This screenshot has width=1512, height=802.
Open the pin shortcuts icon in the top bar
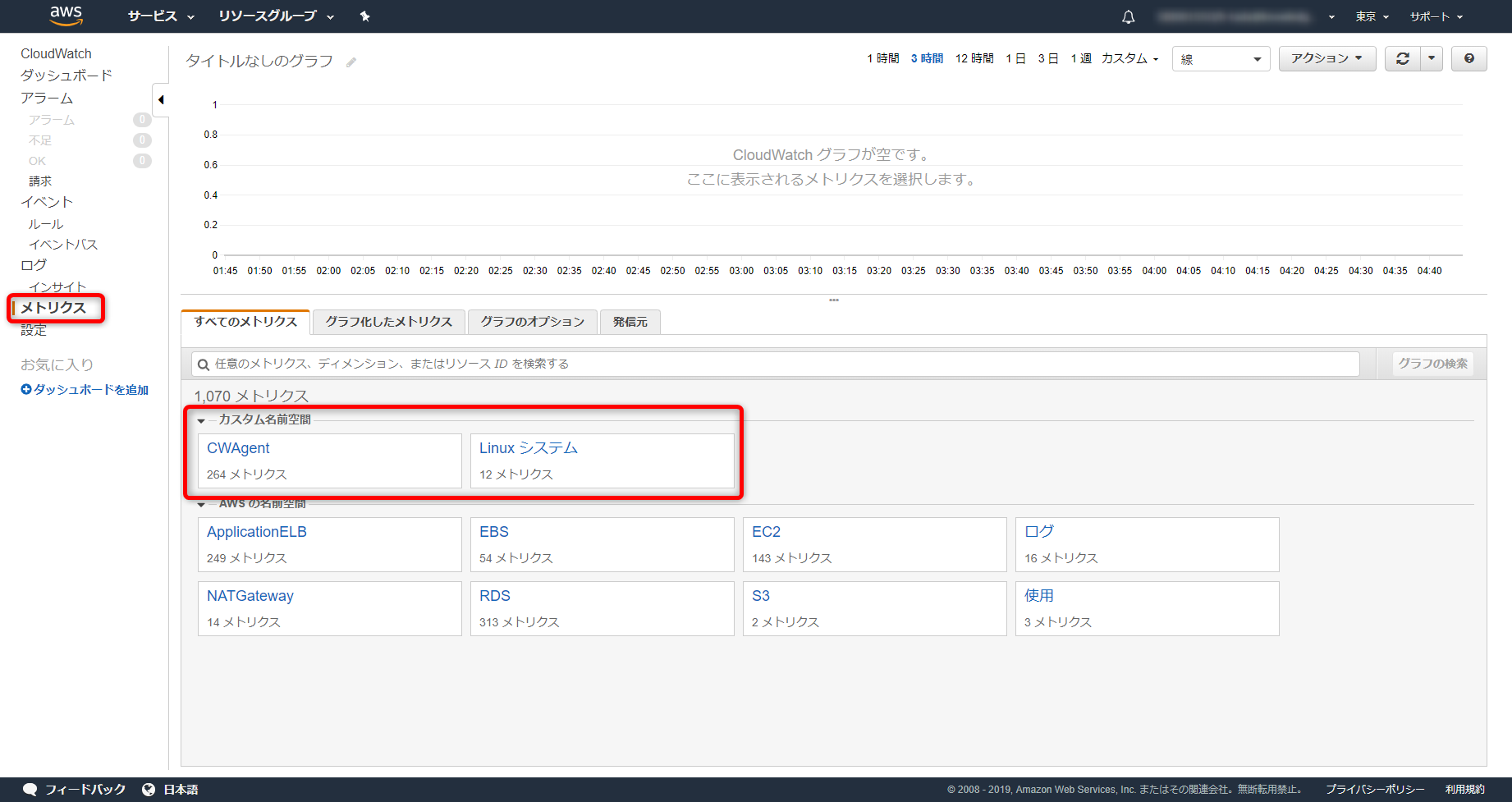[x=365, y=16]
